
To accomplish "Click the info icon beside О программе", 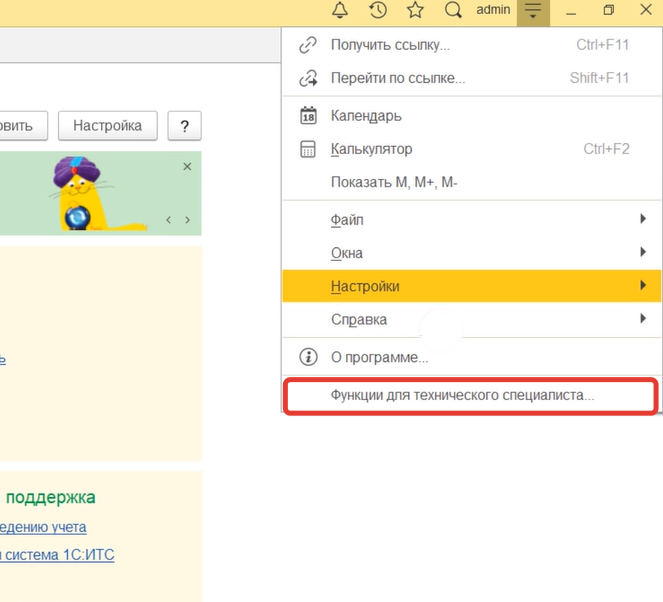I will (309, 357).
